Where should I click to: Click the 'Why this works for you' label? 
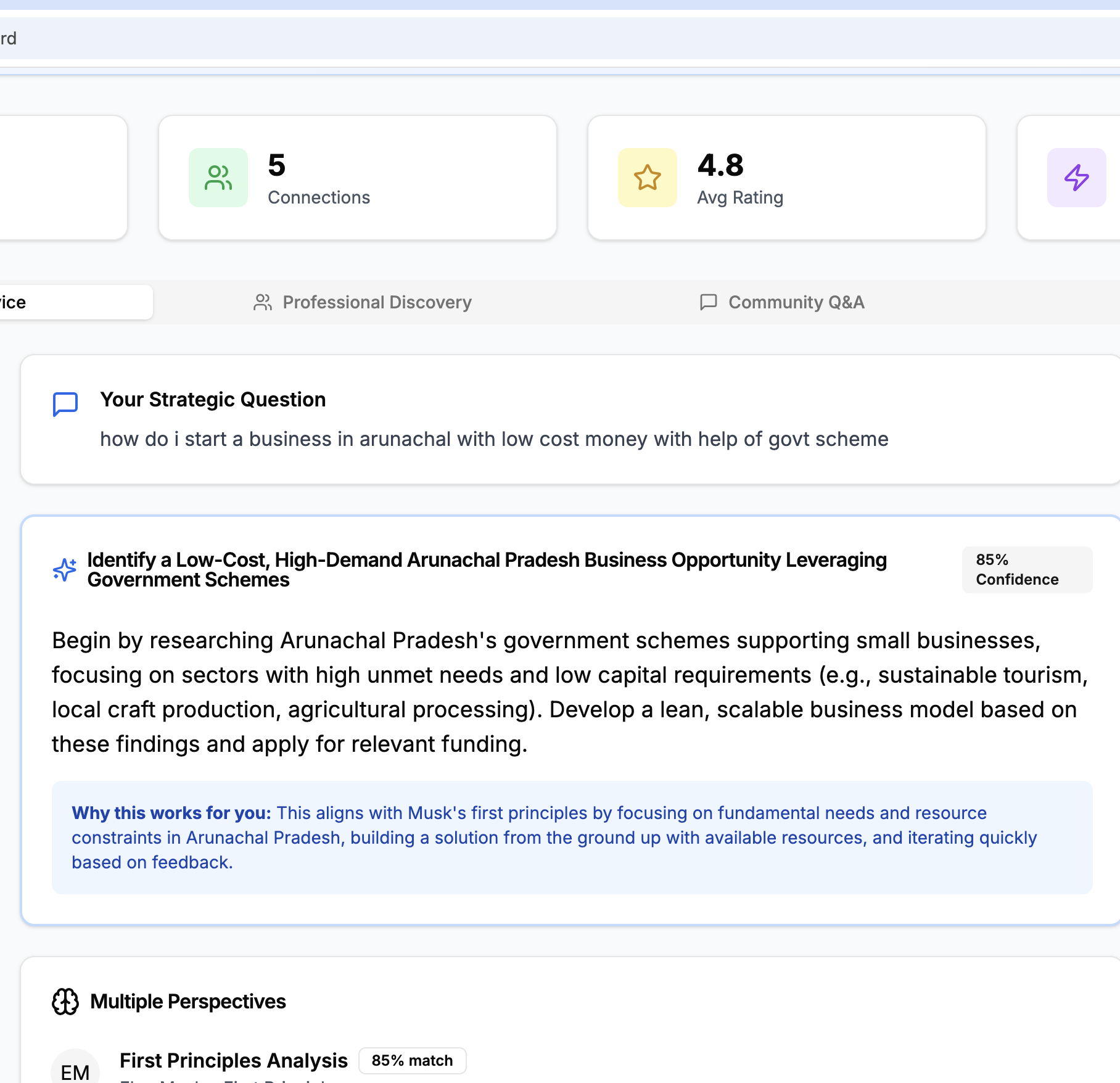tap(171, 813)
